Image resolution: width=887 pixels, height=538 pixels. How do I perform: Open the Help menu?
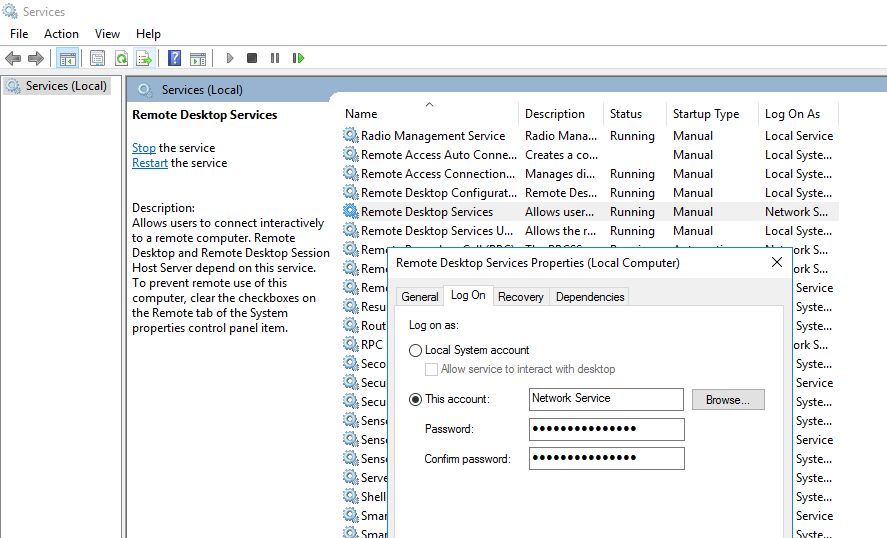tap(148, 34)
